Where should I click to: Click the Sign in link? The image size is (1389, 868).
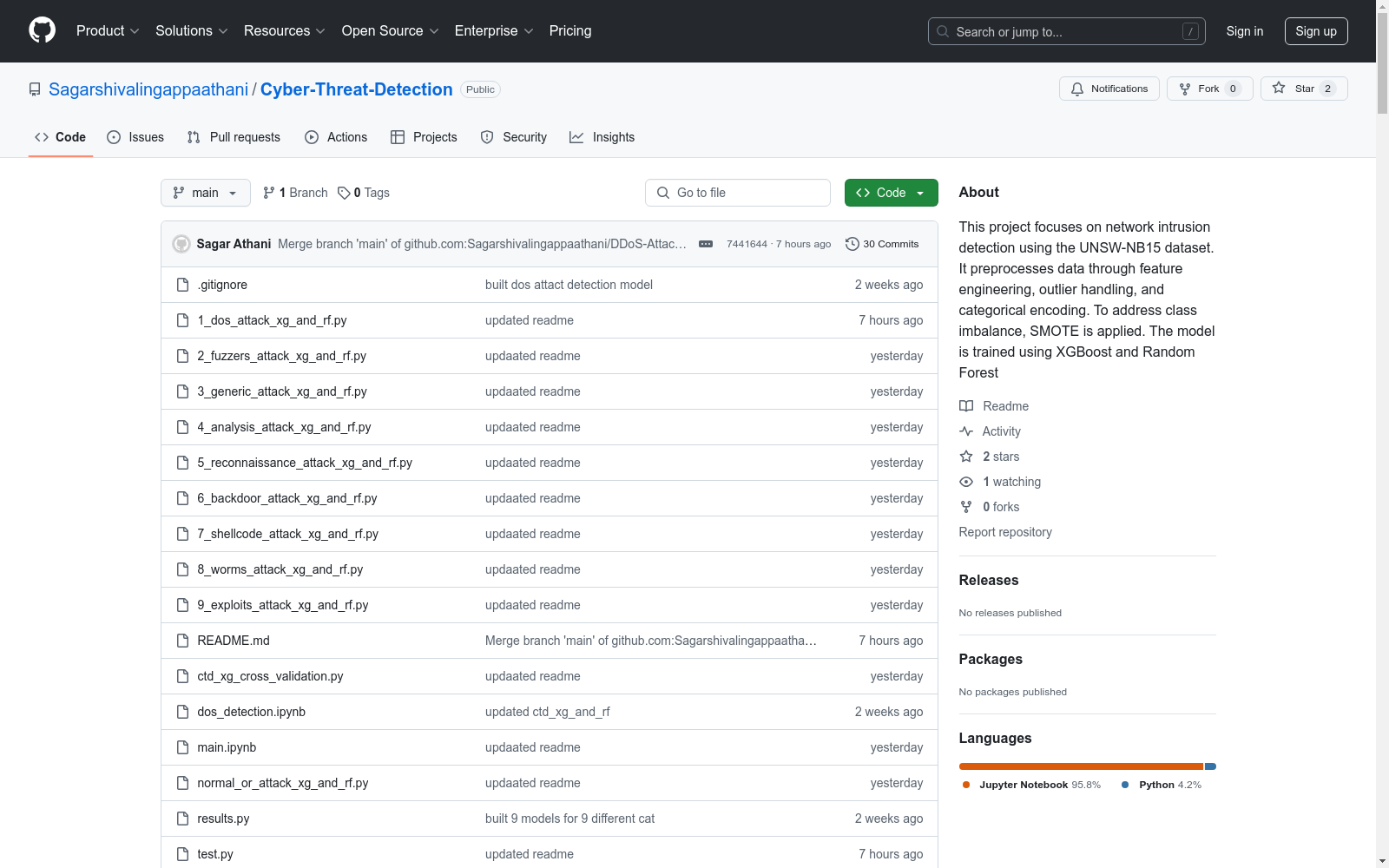pyautogui.click(x=1245, y=31)
